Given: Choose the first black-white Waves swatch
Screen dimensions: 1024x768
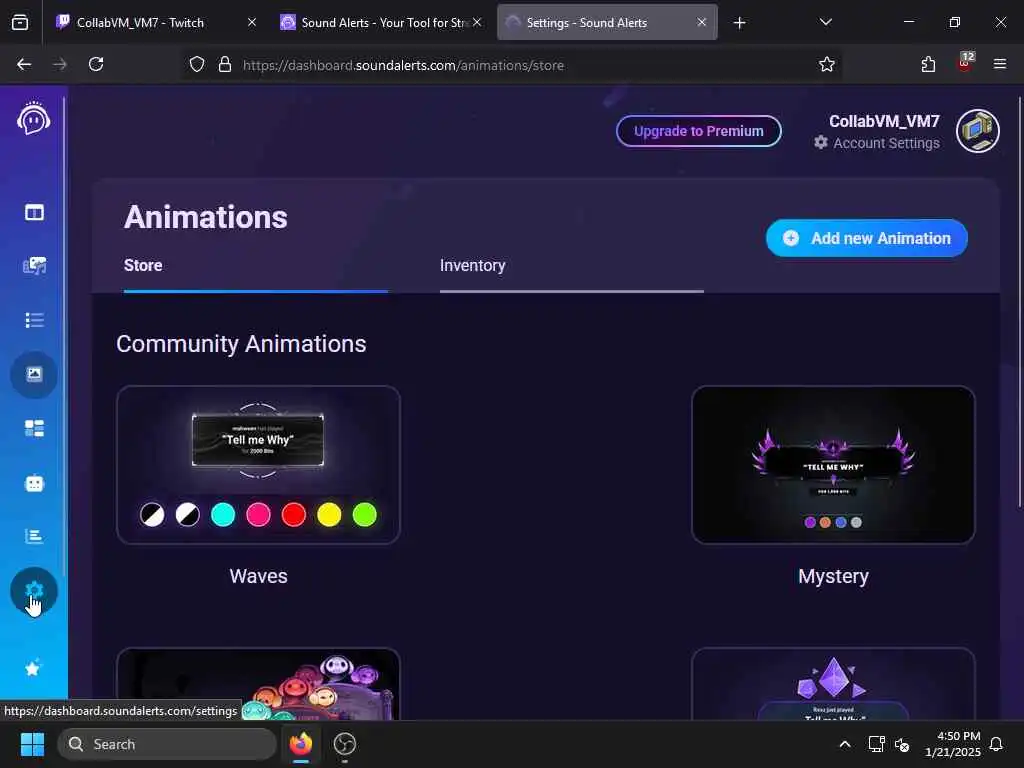Looking at the screenshot, I should point(152,515).
